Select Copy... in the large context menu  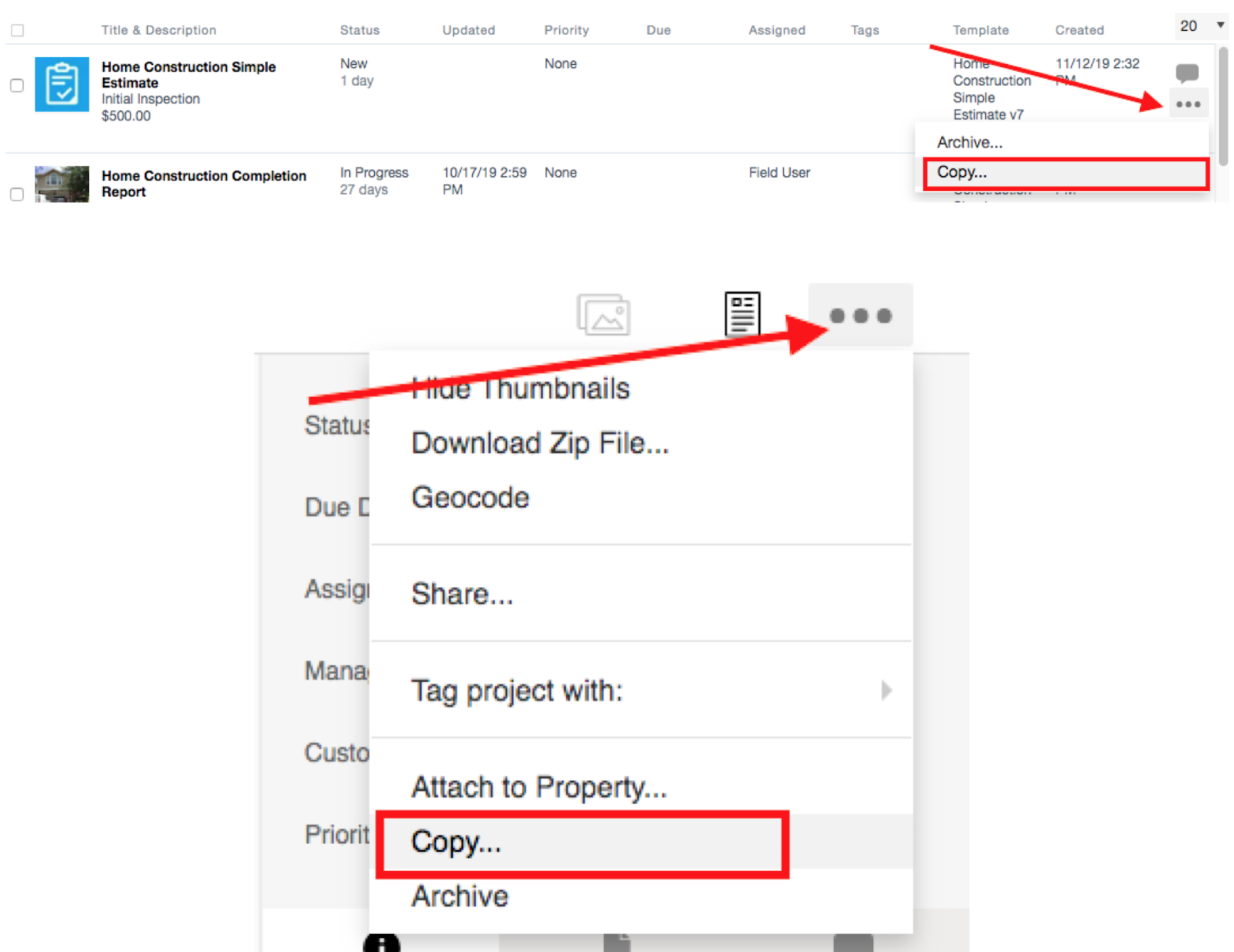pos(456,842)
